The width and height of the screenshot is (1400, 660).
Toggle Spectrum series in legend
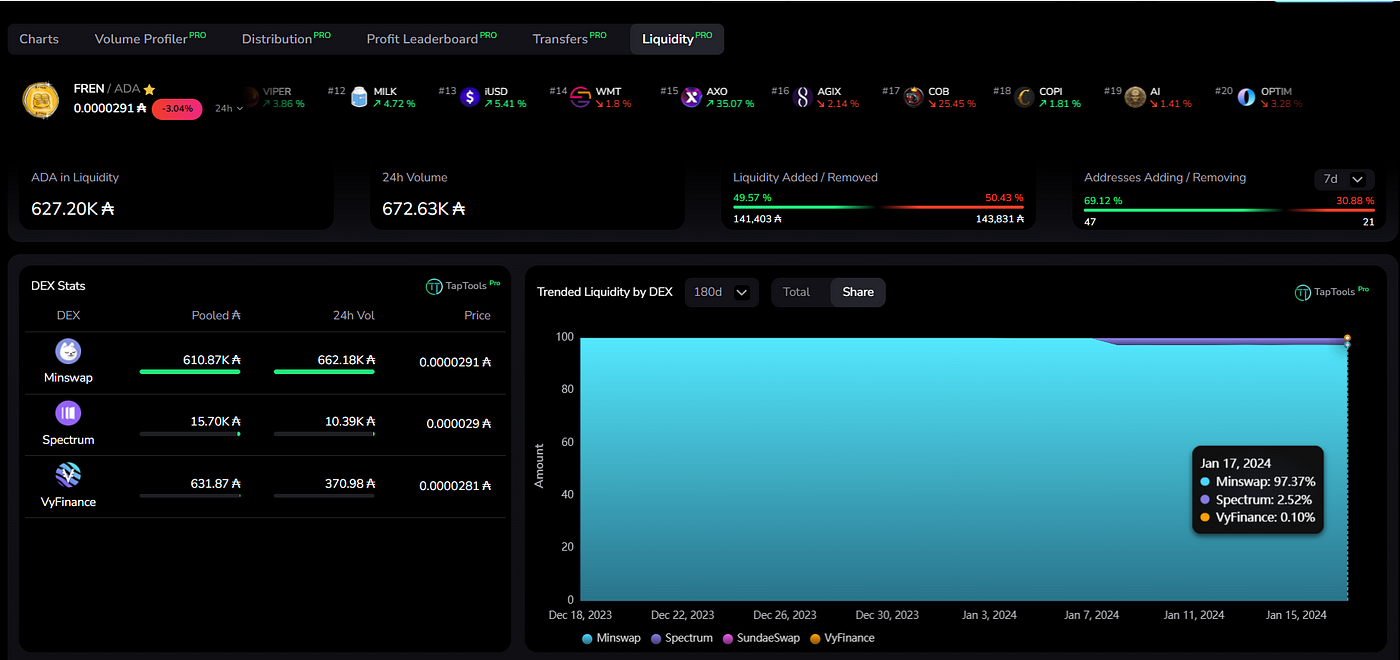(682, 638)
